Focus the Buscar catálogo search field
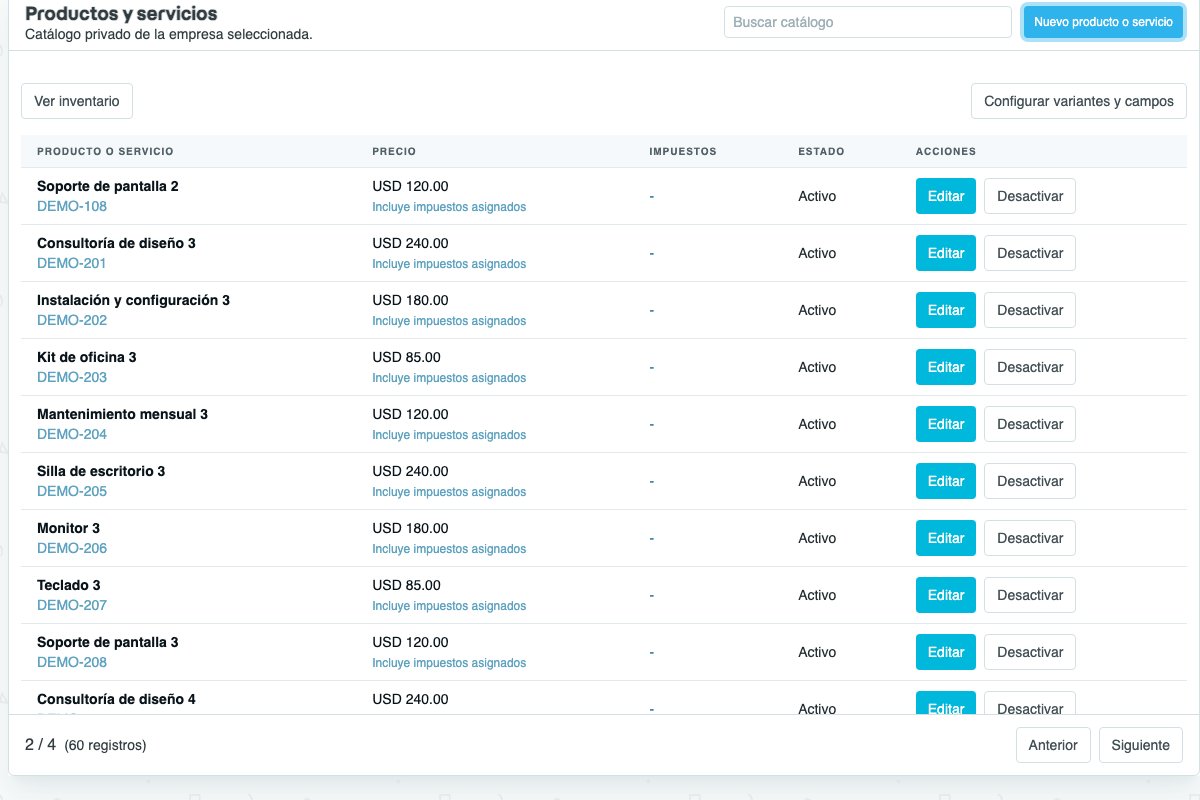This screenshot has width=1200, height=800. [x=868, y=22]
